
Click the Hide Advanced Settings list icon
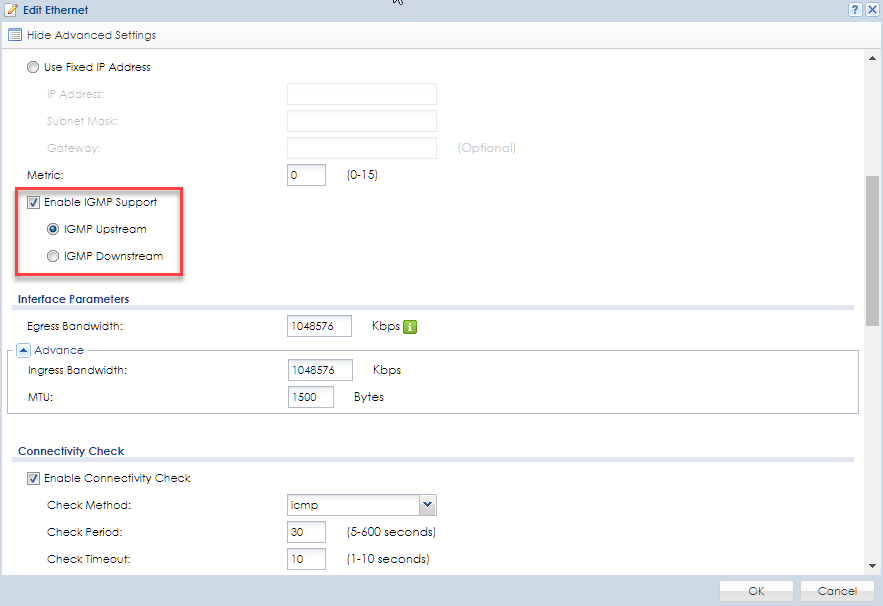pos(14,35)
